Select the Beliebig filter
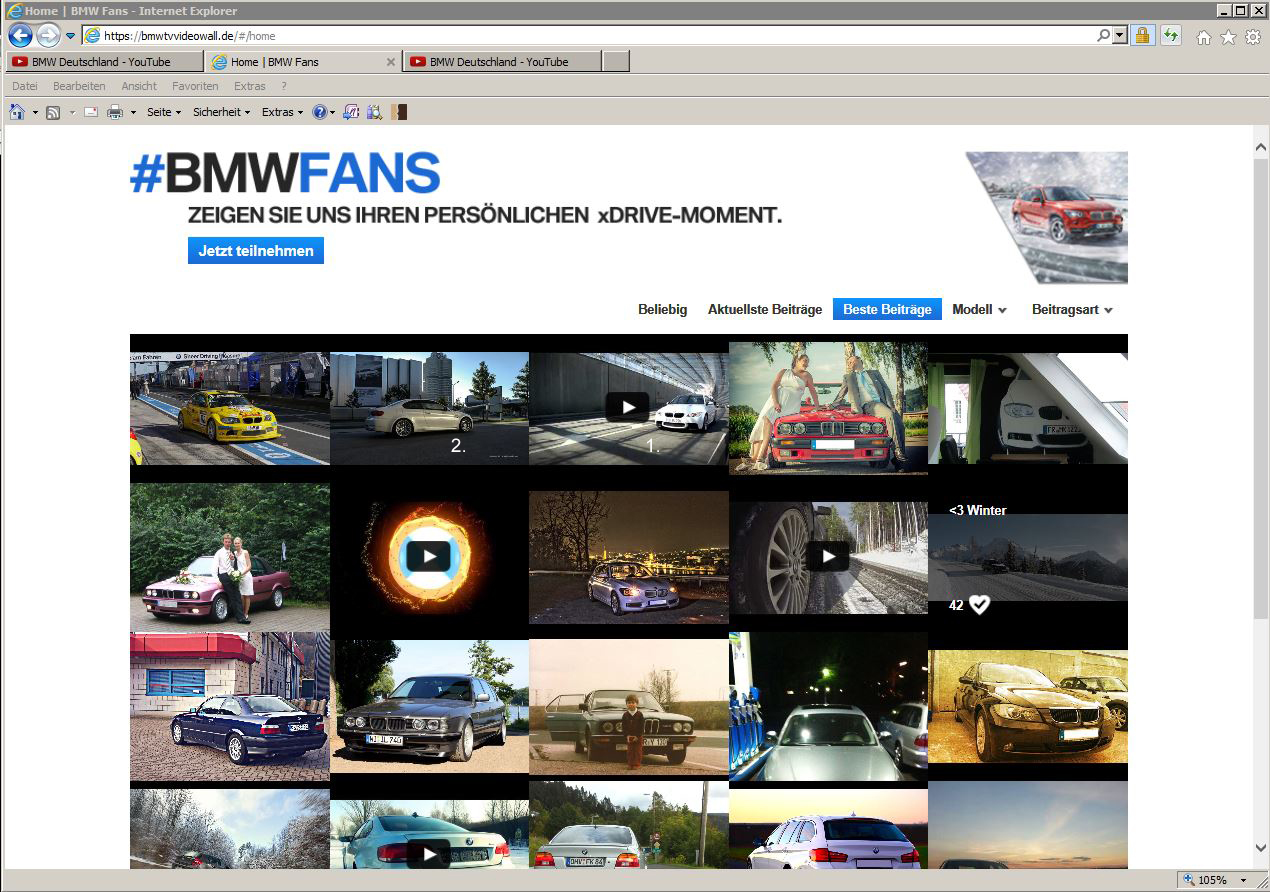This screenshot has height=892, width=1270. click(x=663, y=310)
